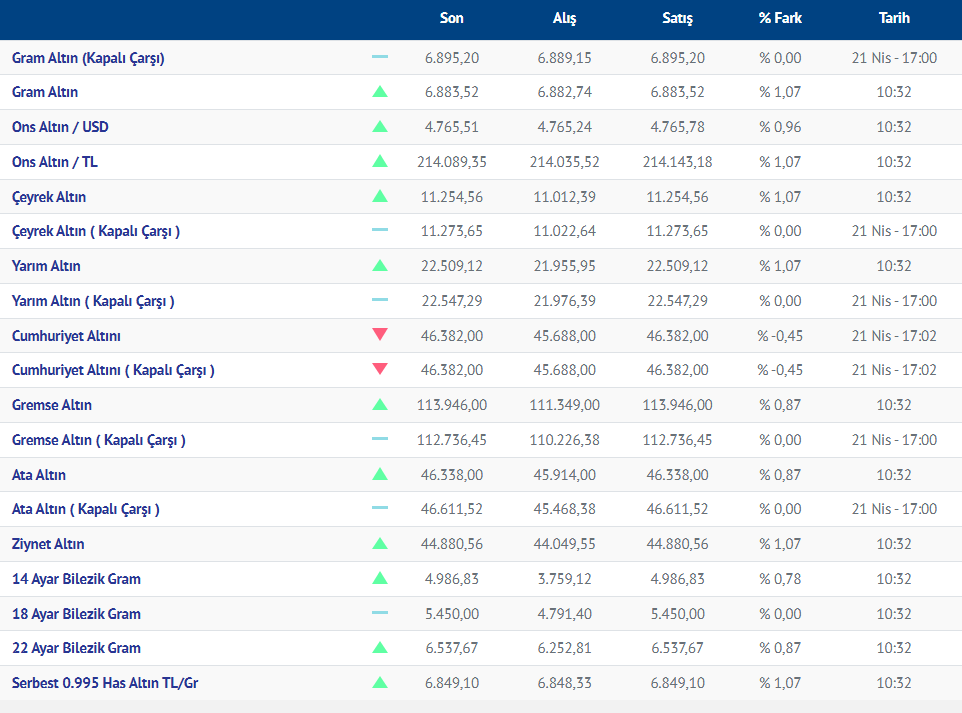Click the flat dash icon for Gram Altın (Kapalı Çarşı)
Screen dimensions: 962x713
coord(379,58)
